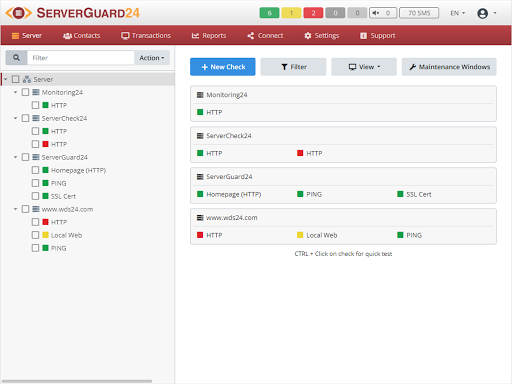Screen dimensions: 512x384
Task: Go to the Settings menu
Action: (322, 35)
